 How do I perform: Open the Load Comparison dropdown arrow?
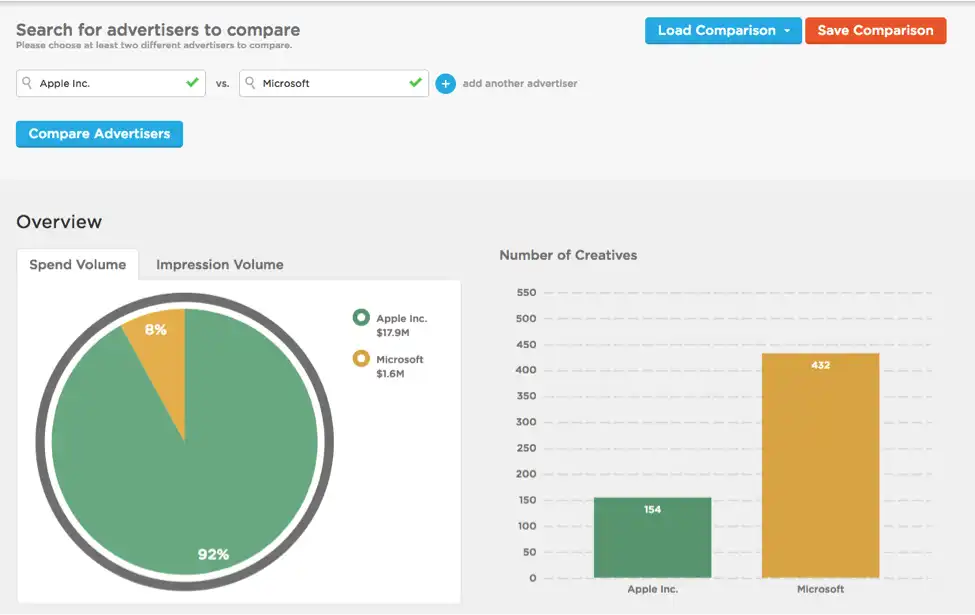point(787,30)
